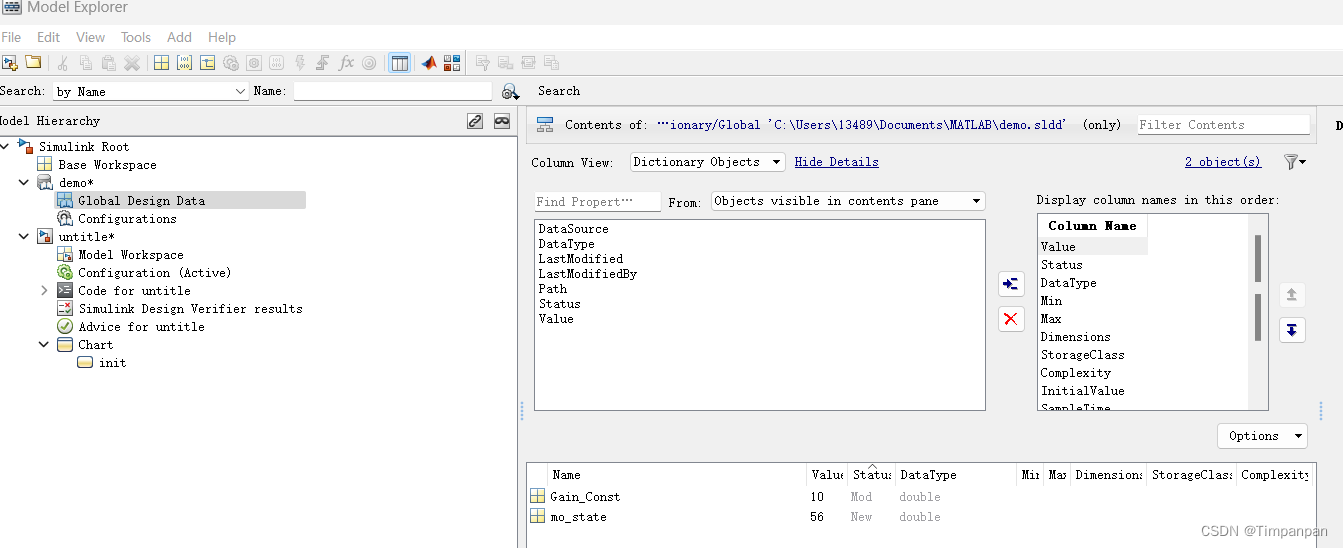The width and height of the screenshot is (1343, 548).
Task: Select Simulink Design Verifier results item
Action: (190, 309)
